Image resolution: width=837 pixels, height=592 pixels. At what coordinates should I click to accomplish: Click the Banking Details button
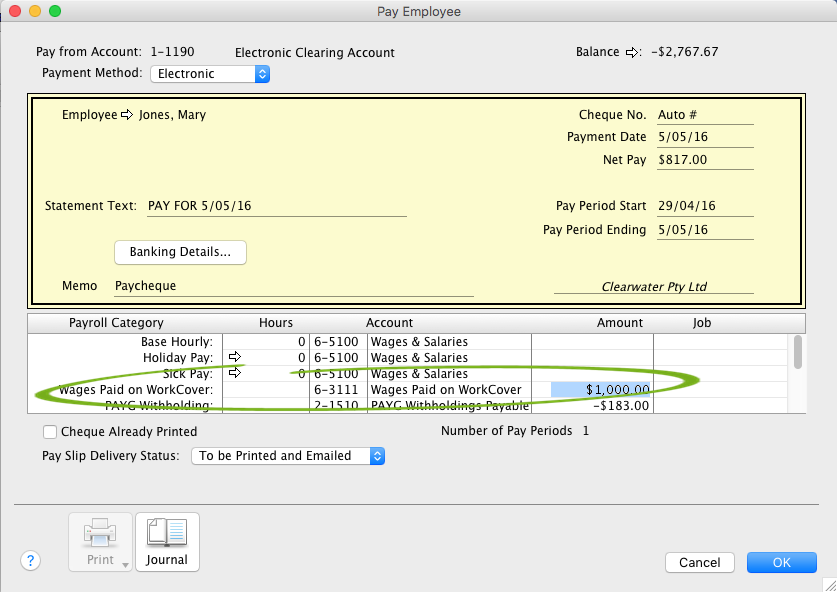point(181,252)
